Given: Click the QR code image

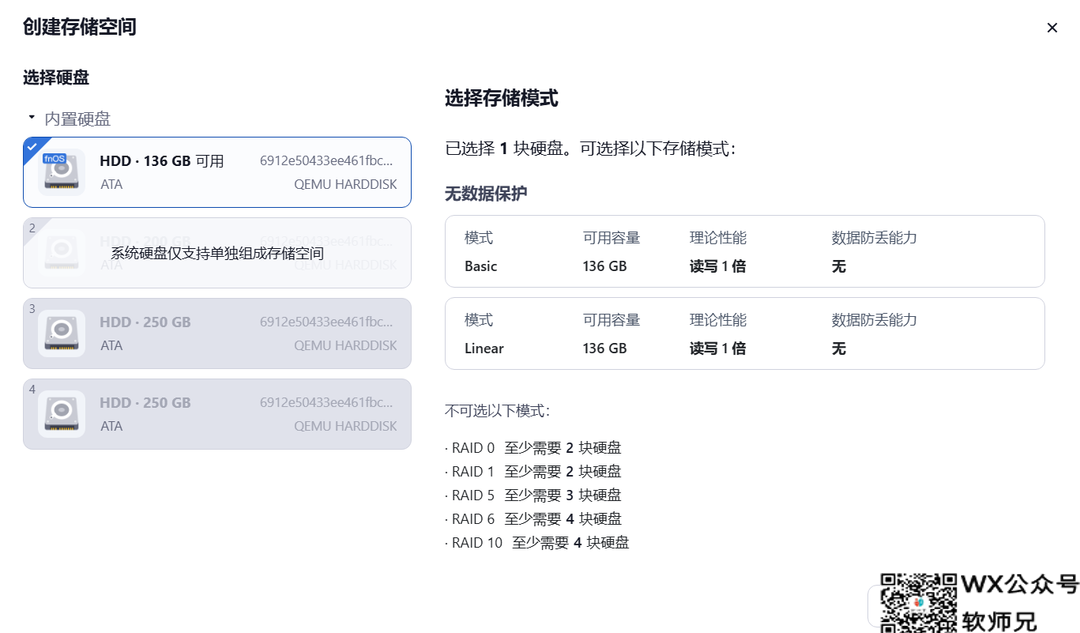Looking at the screenshot, I should tap(918, 602).
